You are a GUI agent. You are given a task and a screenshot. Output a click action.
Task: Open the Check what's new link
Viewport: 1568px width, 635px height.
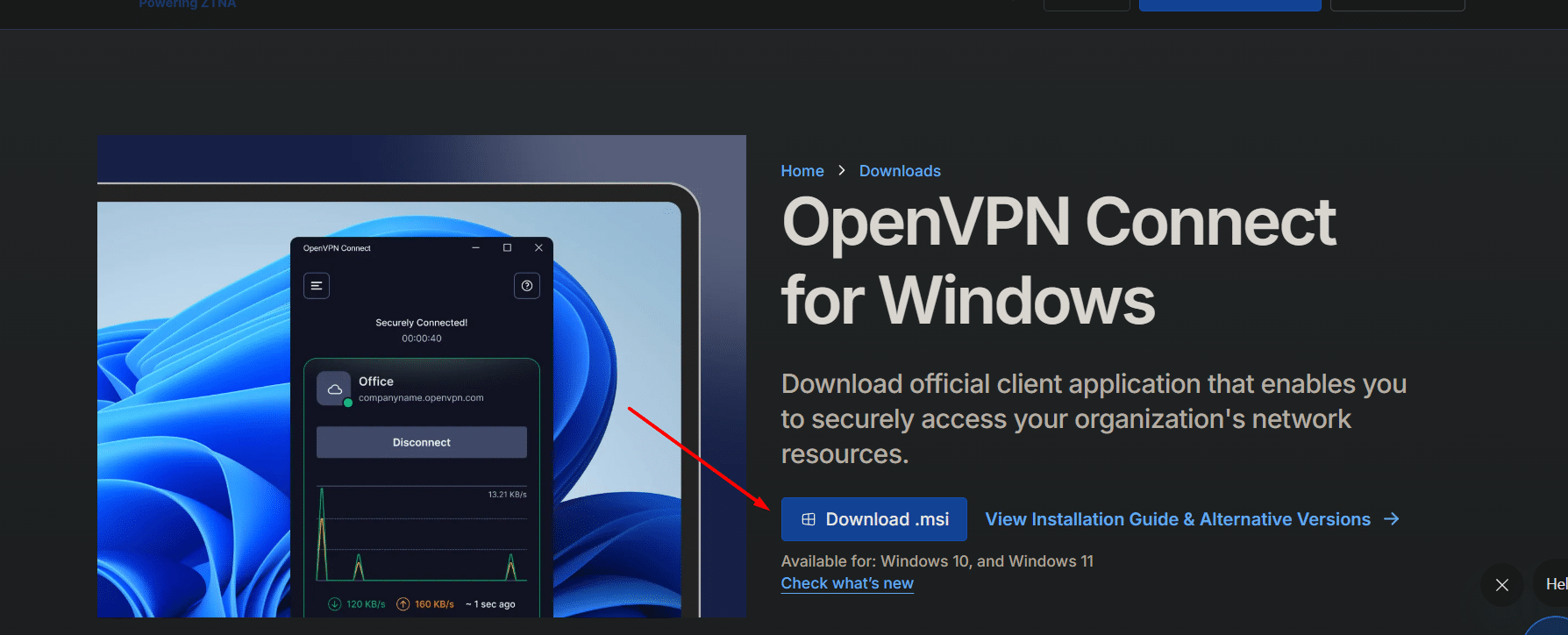point(847,583)
